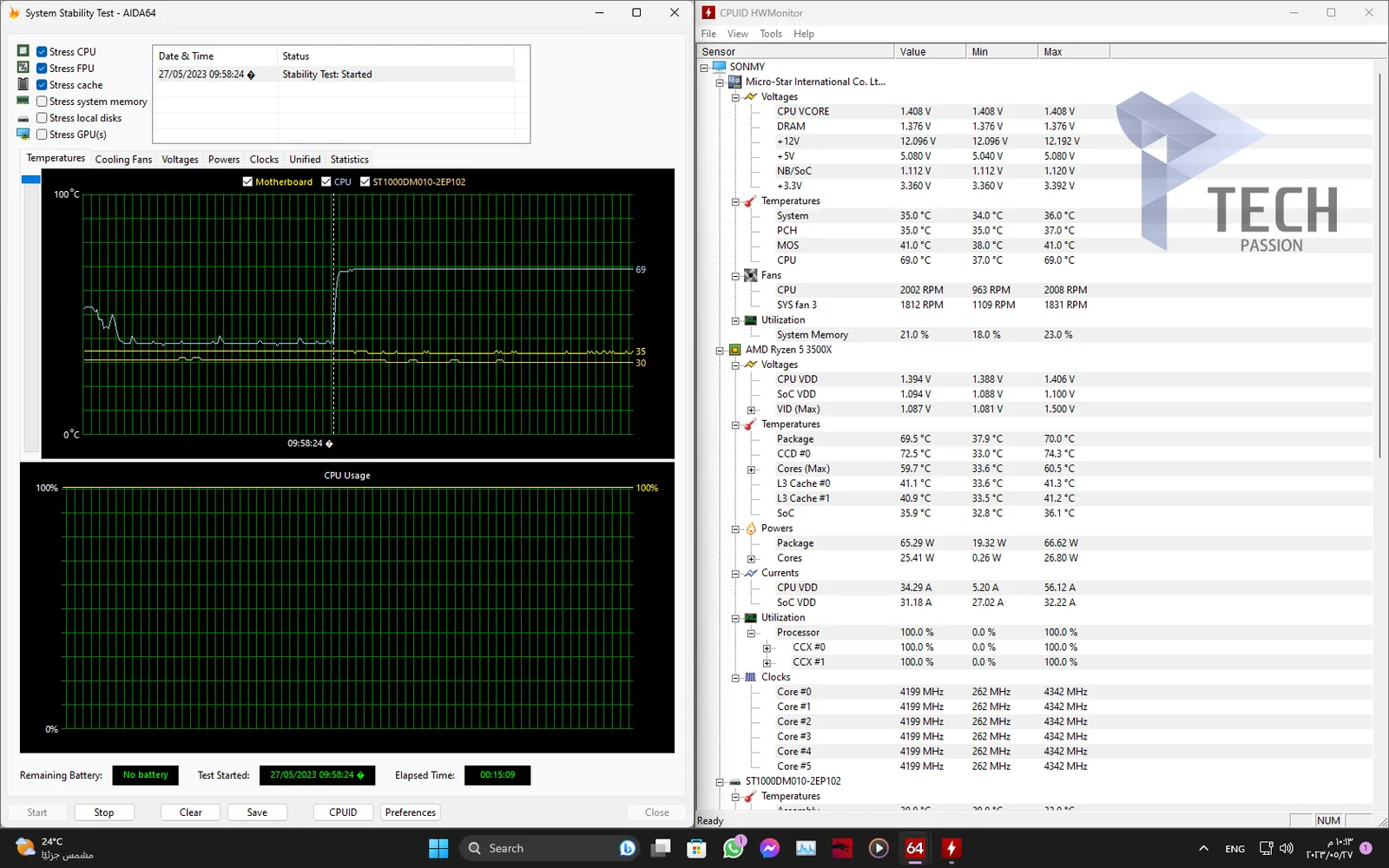Open Messenger from the taskbar
This screenshot has width=1389, height=868.
click(x=769, y=848)
